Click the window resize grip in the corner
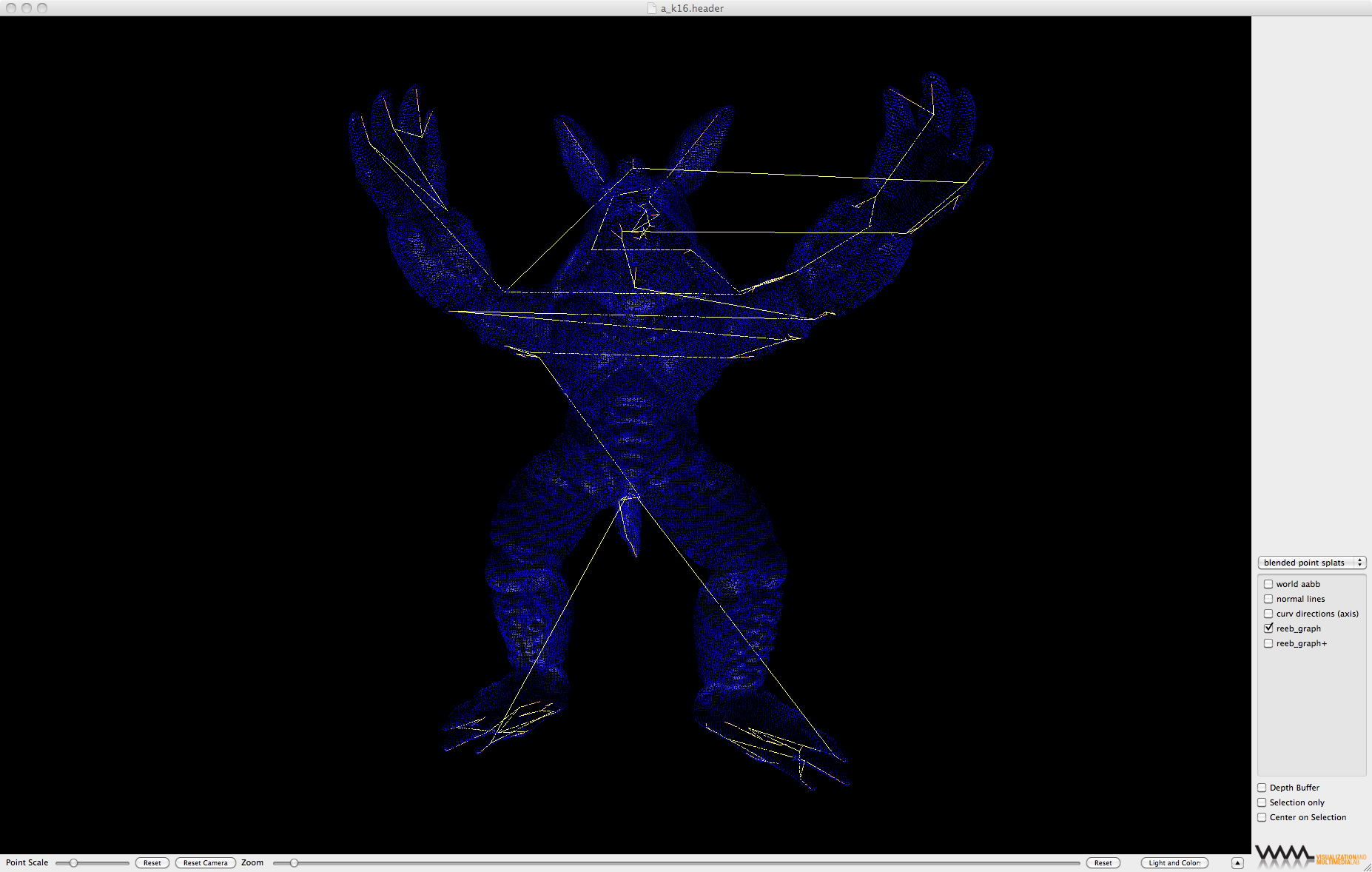Image resolution: width=1372 pixels, height=872 pixels. click(x=1366, y=867)
